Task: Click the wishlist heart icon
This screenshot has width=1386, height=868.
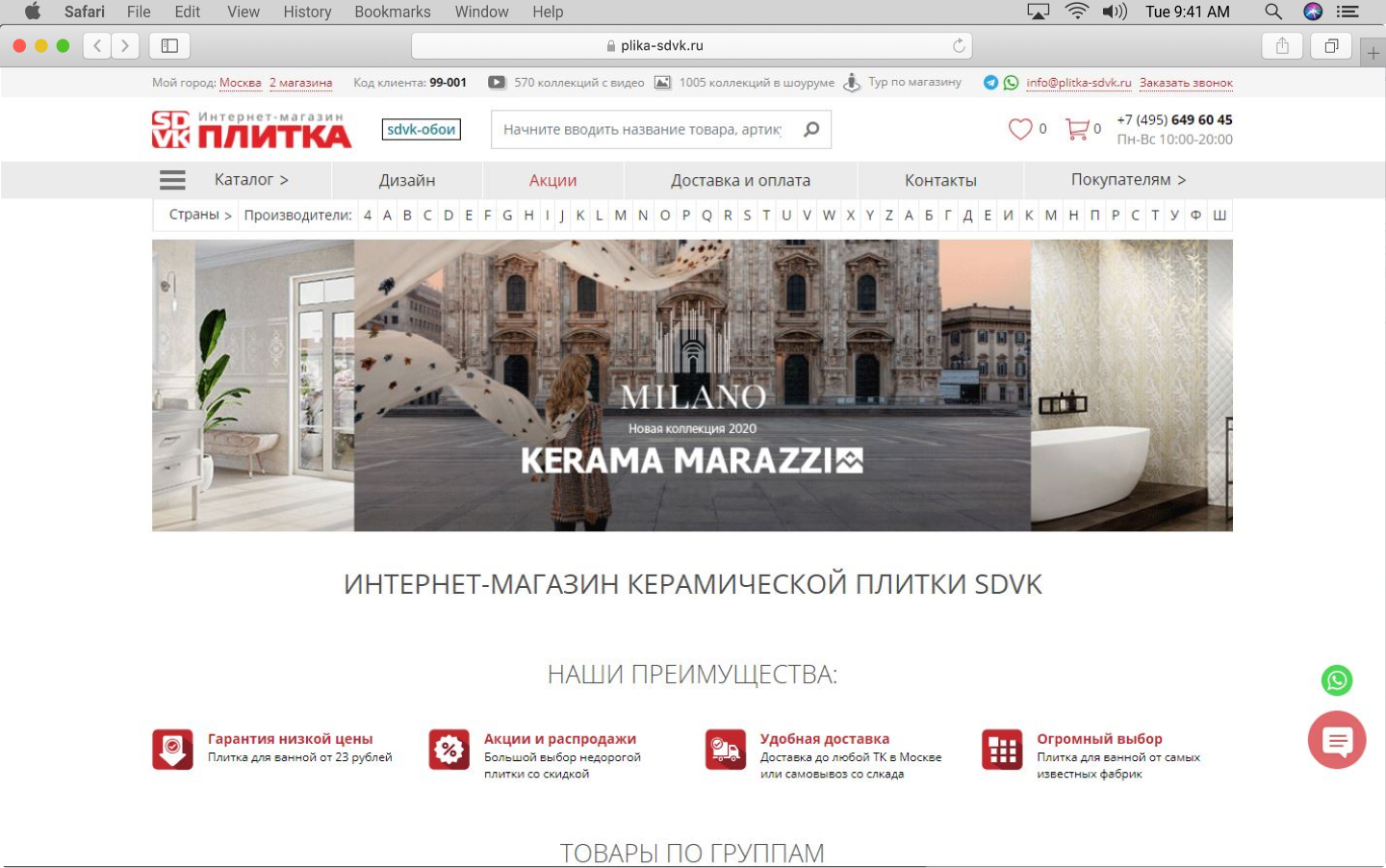Action: pos(1019,129)
